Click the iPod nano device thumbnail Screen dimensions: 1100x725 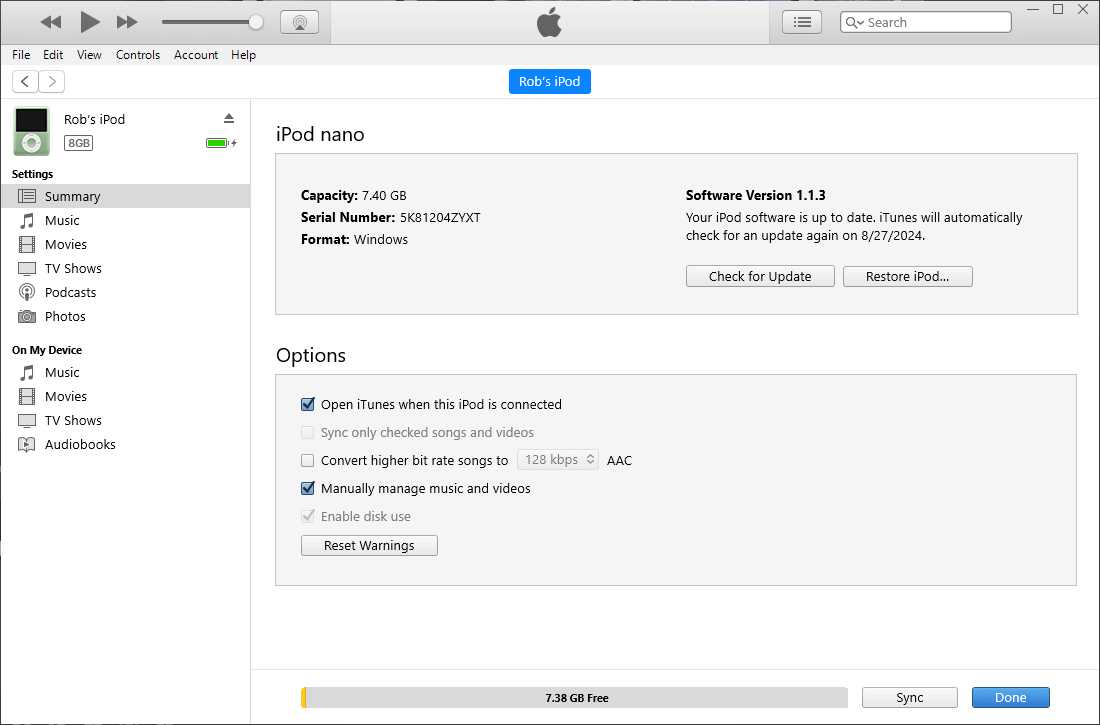point(32,131)
